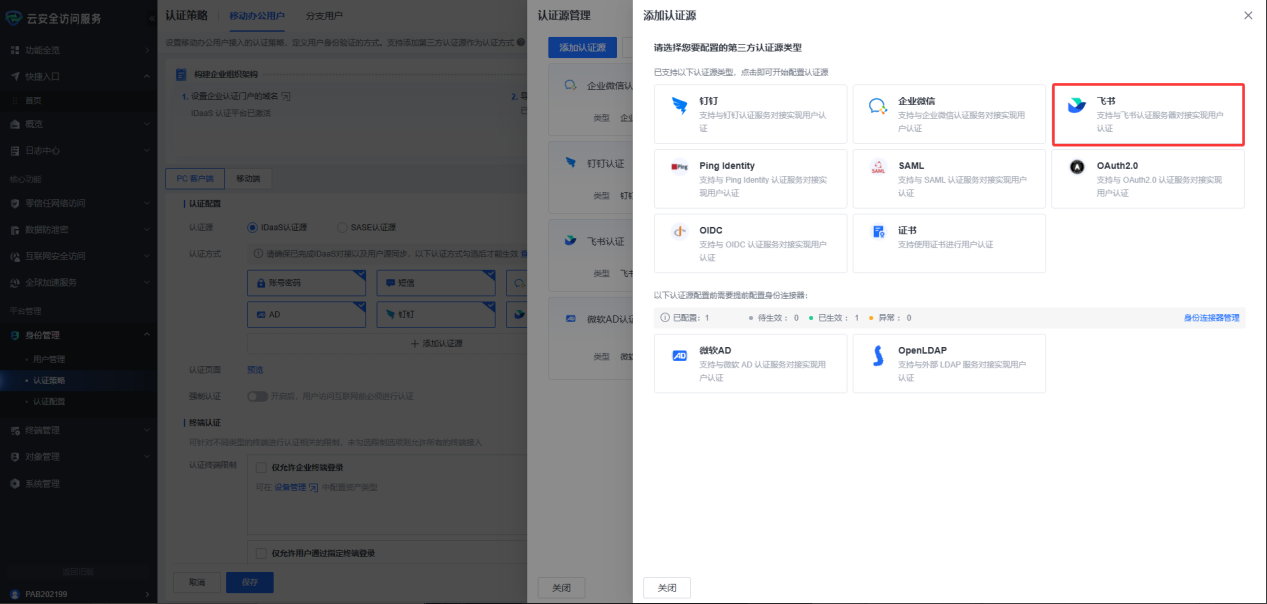Image resolution: width=1267 pixels, height=604 pixels.
Task: Click the 微软AD card in 添加认证源 dialog
Action: [x=750, y=363]
